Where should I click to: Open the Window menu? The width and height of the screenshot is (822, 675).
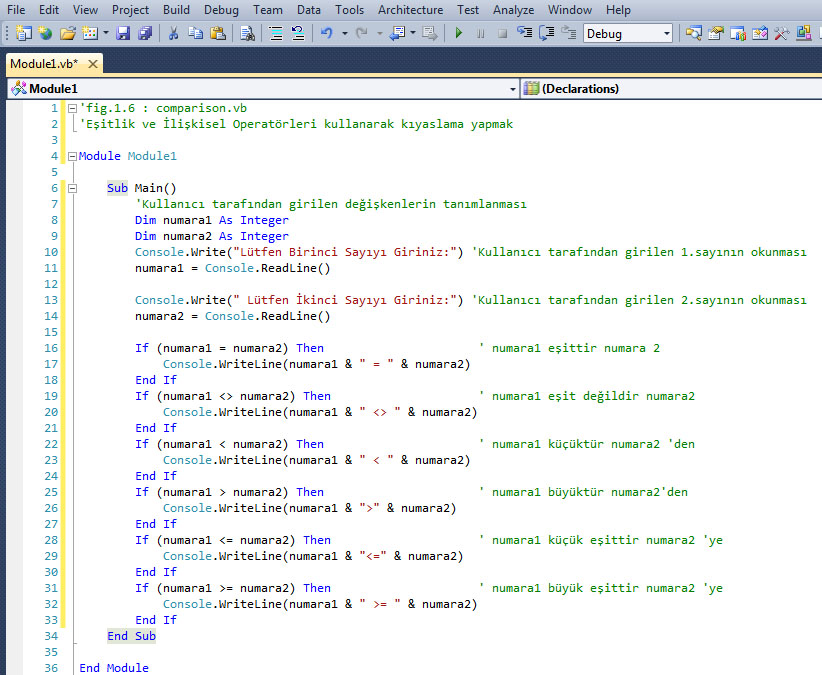pyautogui.click(x=570, y=10)
